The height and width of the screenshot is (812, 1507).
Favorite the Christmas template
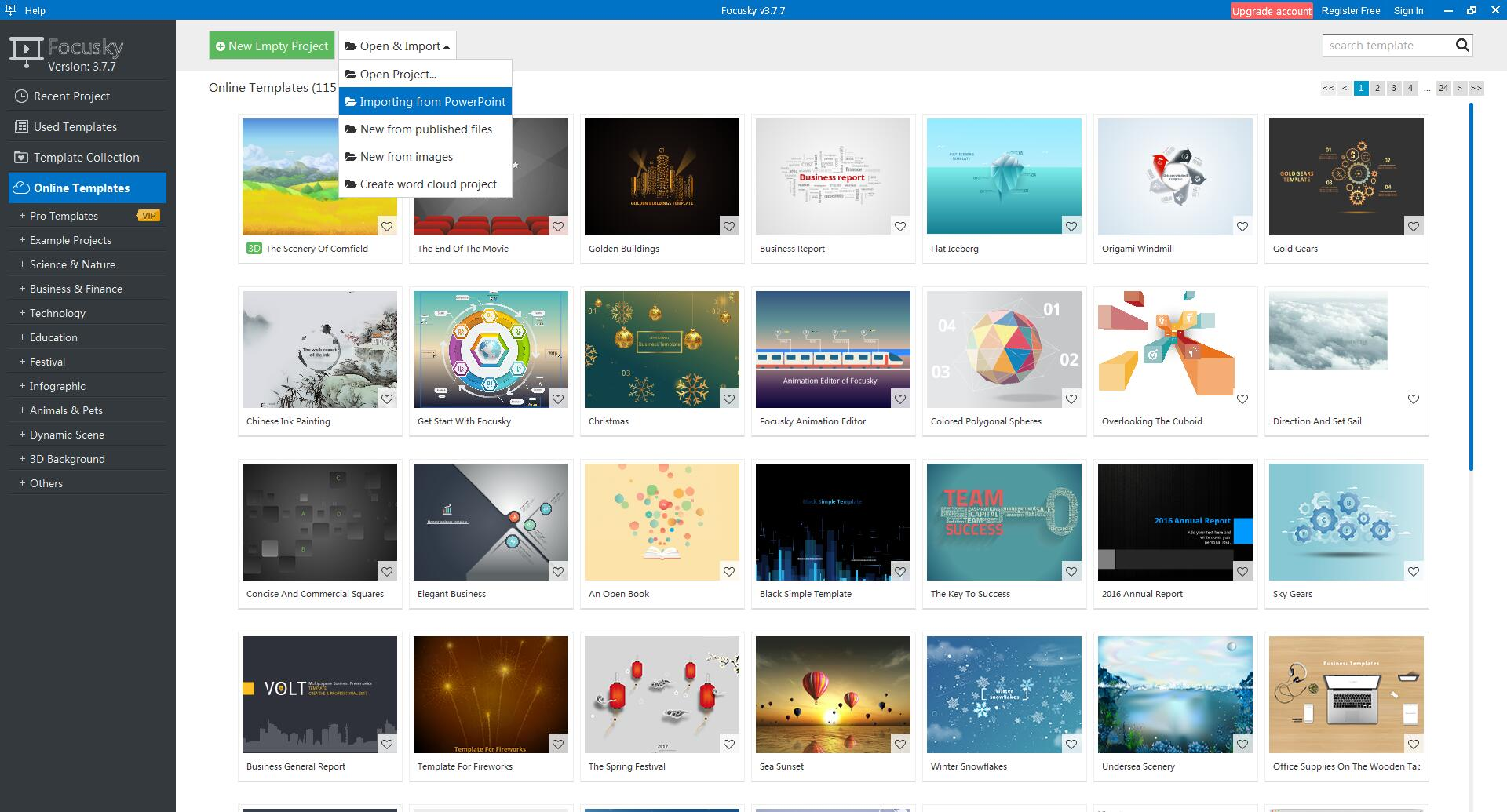click(x=729, y=399)
